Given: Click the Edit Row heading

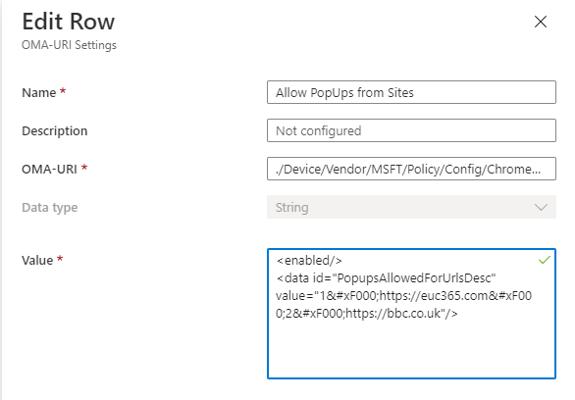Looking at the screenshot, I should [69, 21].
